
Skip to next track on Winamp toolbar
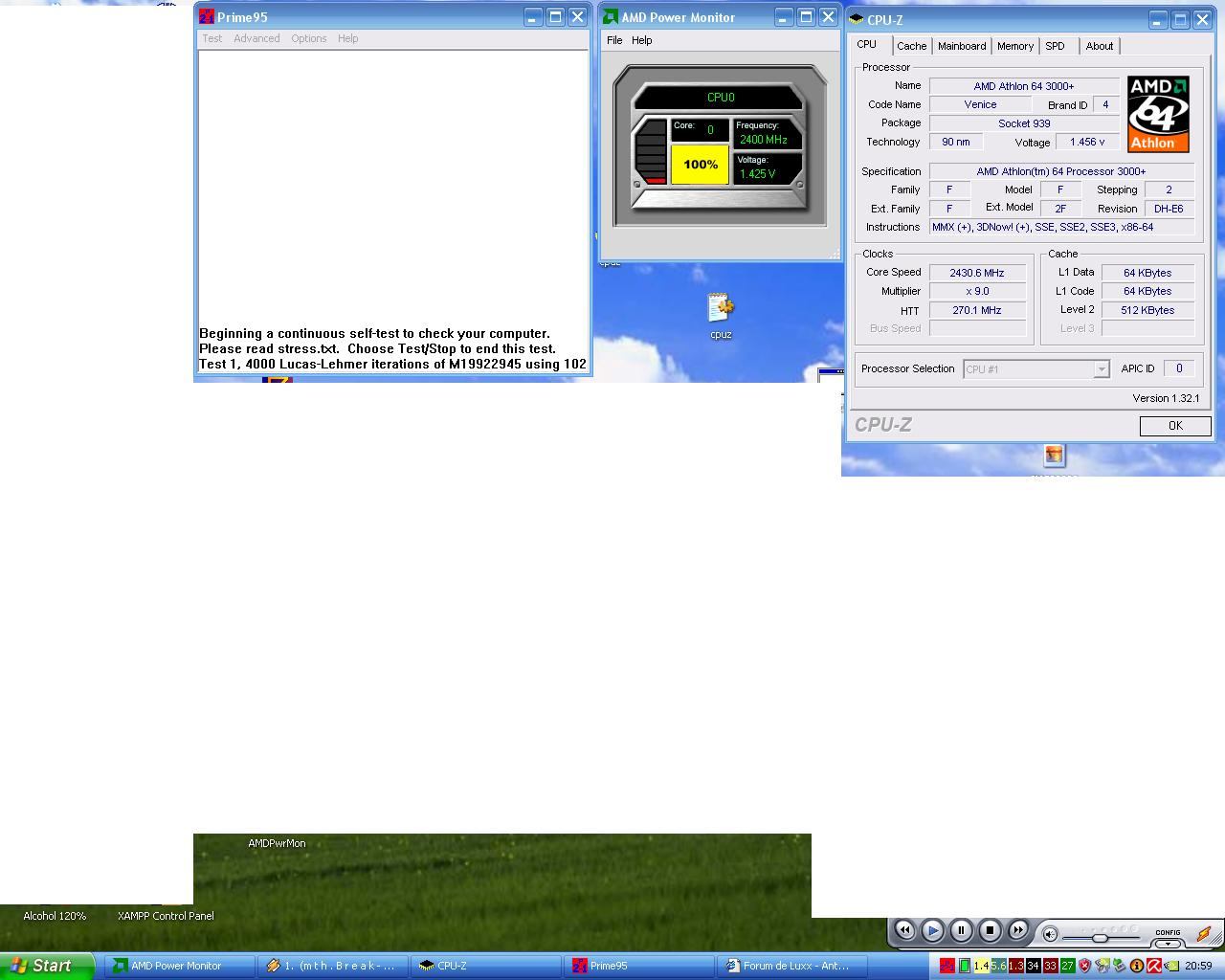(x=1018, y=929)
